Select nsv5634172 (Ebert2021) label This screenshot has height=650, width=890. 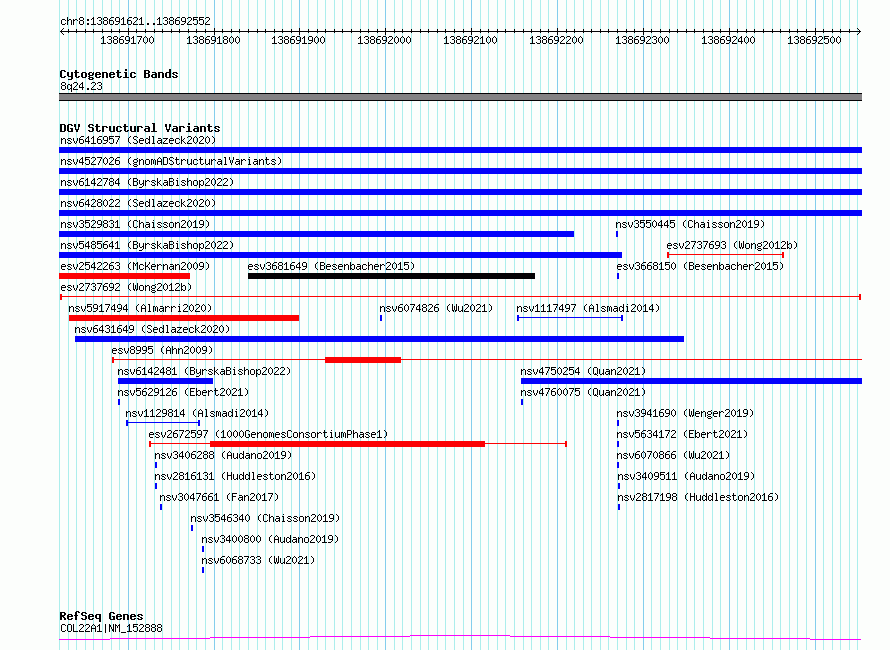(x=682, y=434)
